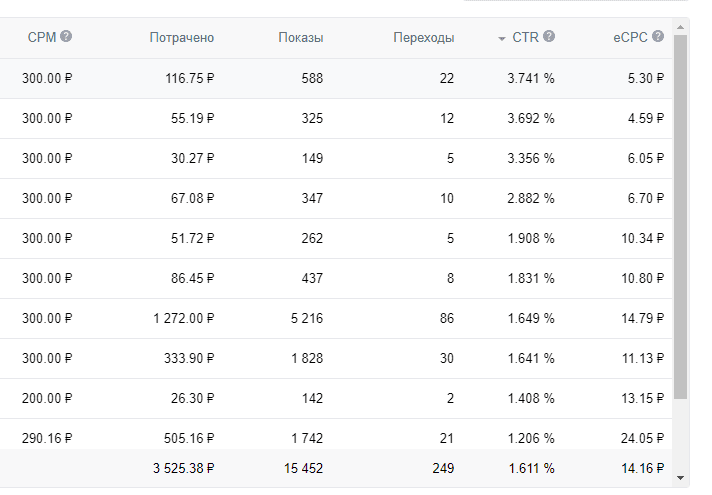Click the scrollbar down arrow

(681, 476)
